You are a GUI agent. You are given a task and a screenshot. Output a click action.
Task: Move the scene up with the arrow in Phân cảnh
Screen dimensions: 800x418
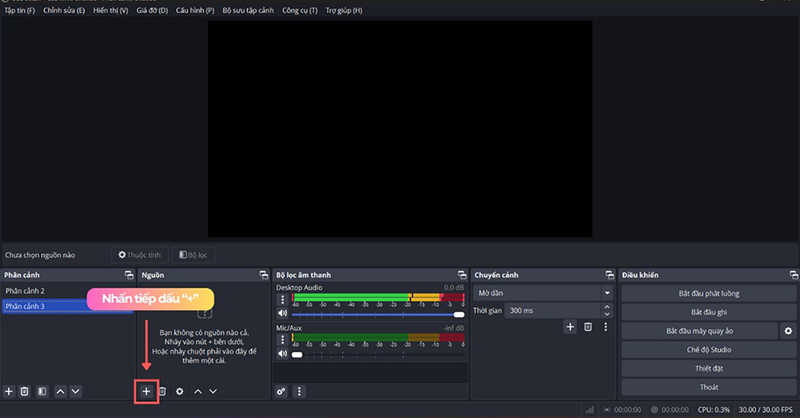(60, 391)
